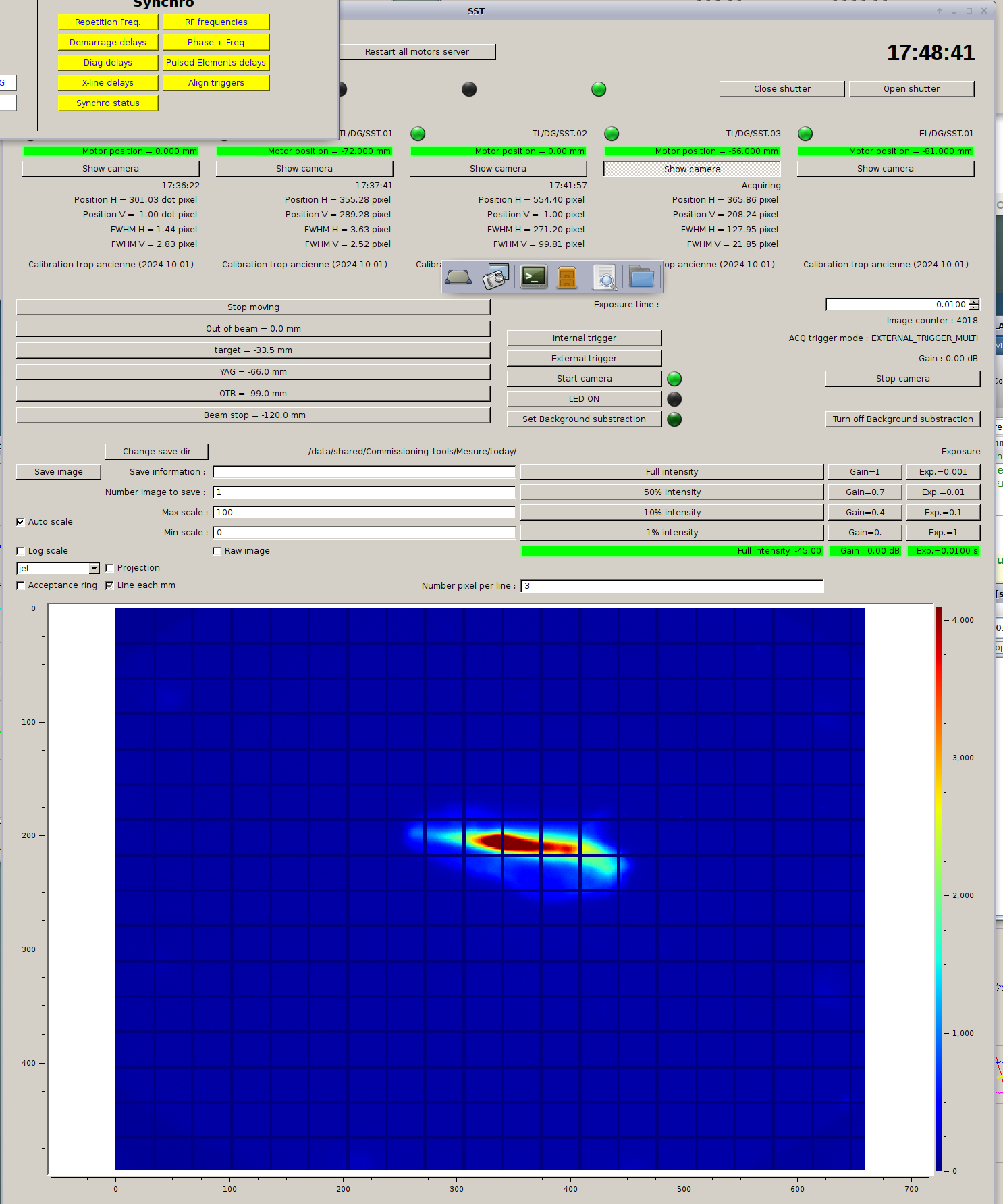Image resolution: width=1003 pixels, height=1204 pixels.
Task: Increase exposure time with the stepper arrow
Action: click(974, 302)
